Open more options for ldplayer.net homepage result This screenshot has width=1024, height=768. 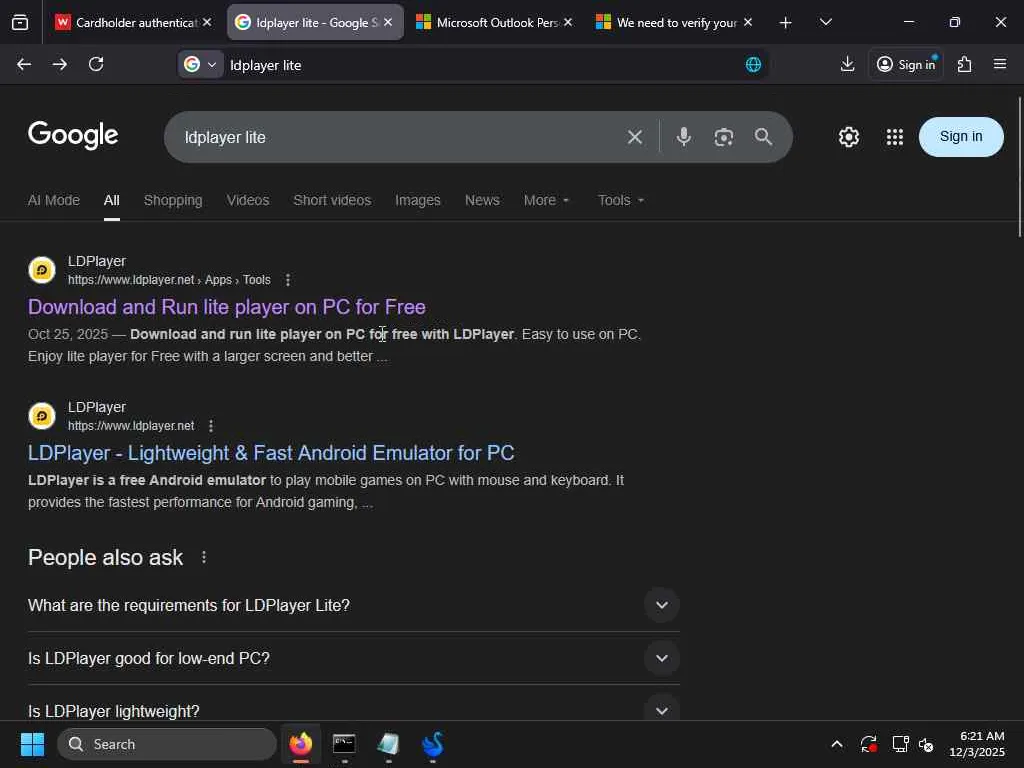pos(211,426)
